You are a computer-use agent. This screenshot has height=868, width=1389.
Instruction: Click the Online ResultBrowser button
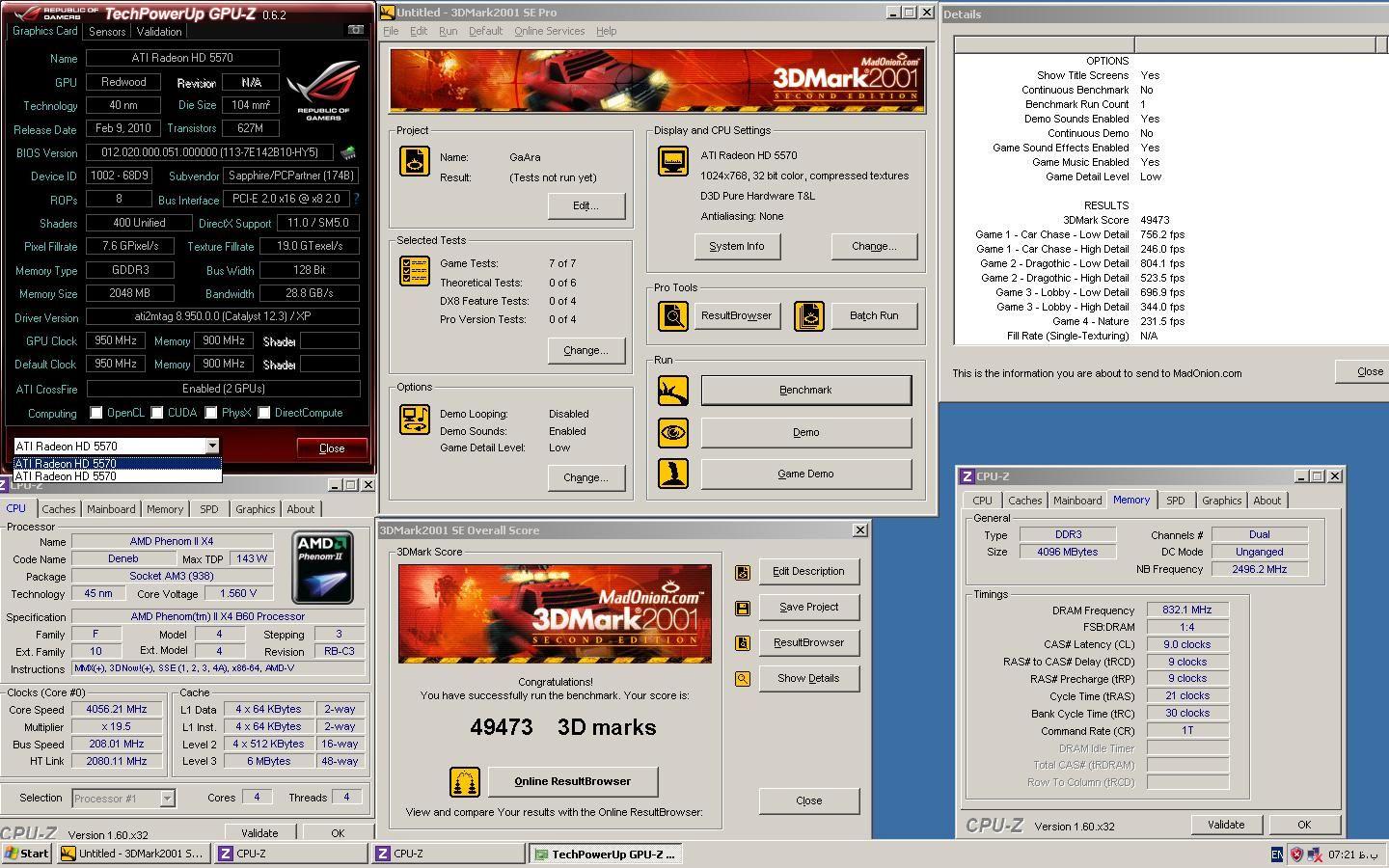[573, 781]
